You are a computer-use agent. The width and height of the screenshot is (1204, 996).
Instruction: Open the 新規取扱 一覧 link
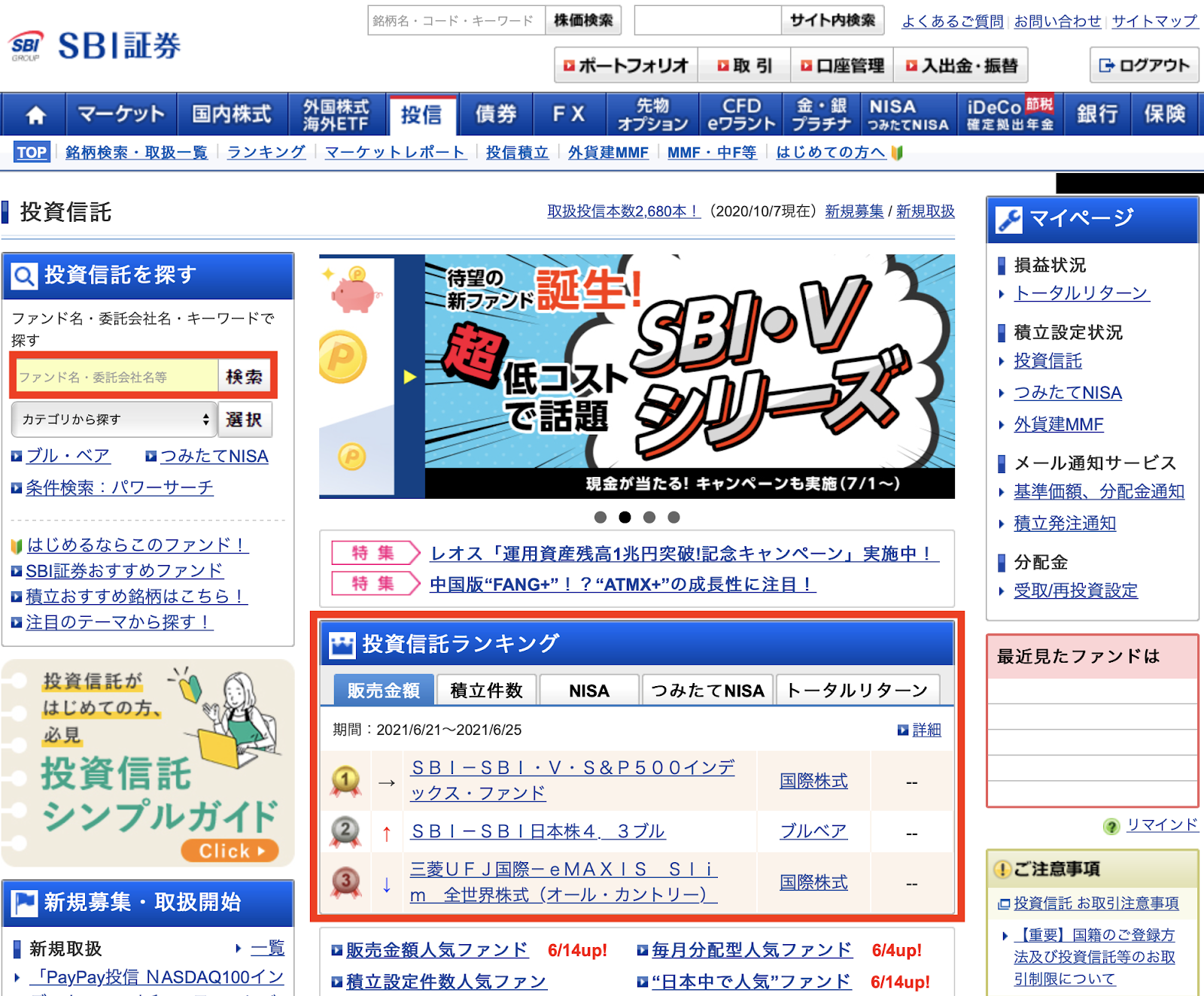click(x=268, y=948)
